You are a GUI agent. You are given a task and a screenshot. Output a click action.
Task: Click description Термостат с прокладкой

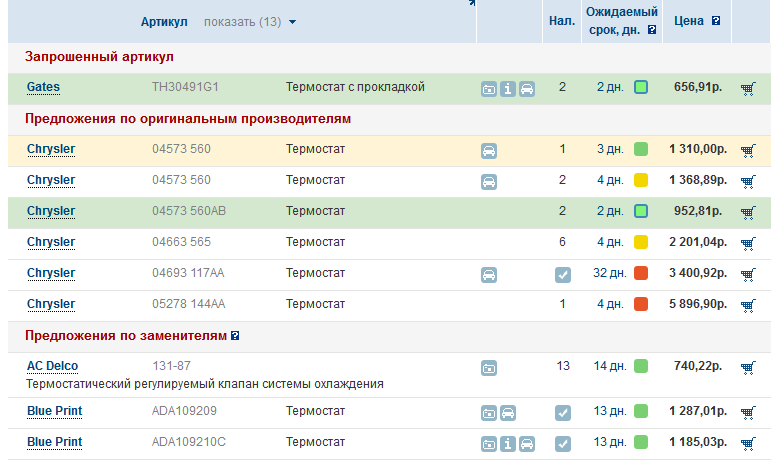click(x=355, y=87)
